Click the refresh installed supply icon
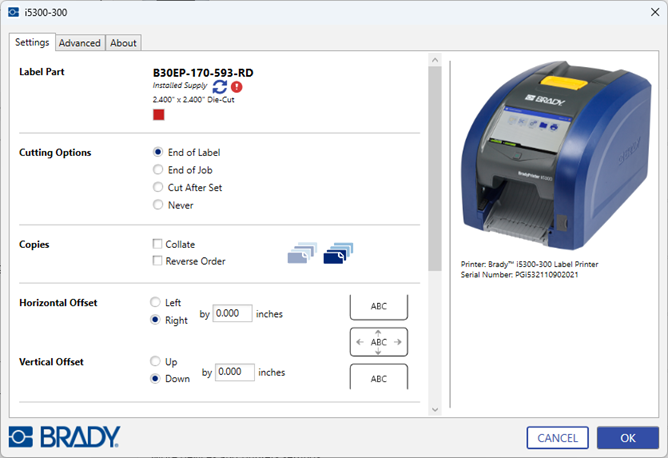Screen dimensions: 668x458 [x=219, y=87]
